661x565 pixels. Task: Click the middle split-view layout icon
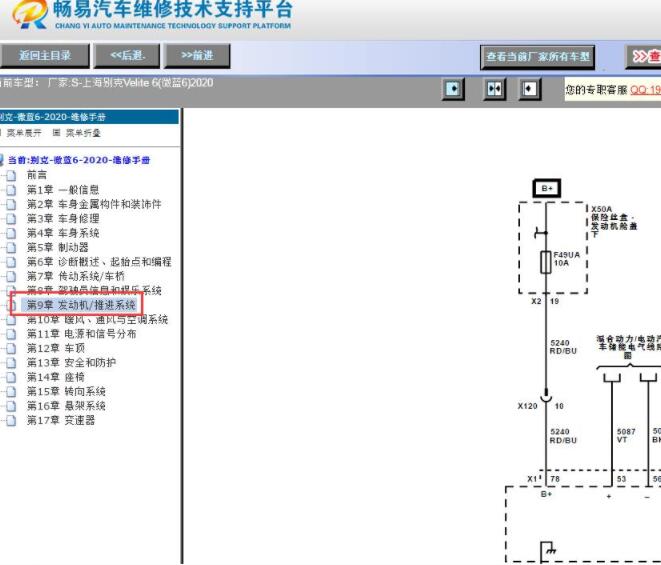coord(494,89)
